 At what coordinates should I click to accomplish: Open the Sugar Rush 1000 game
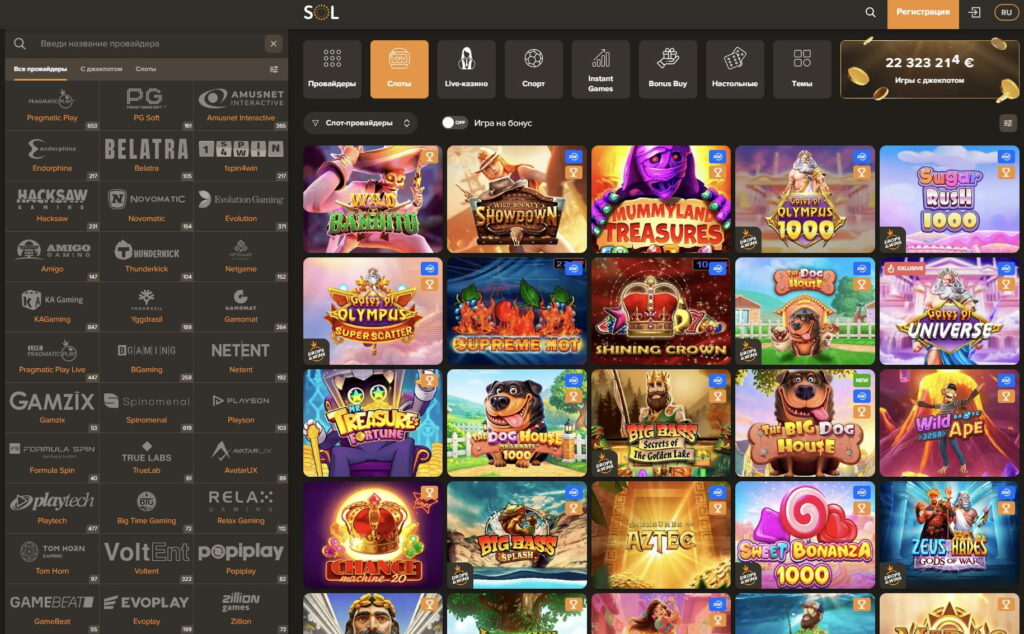(949, 199)
